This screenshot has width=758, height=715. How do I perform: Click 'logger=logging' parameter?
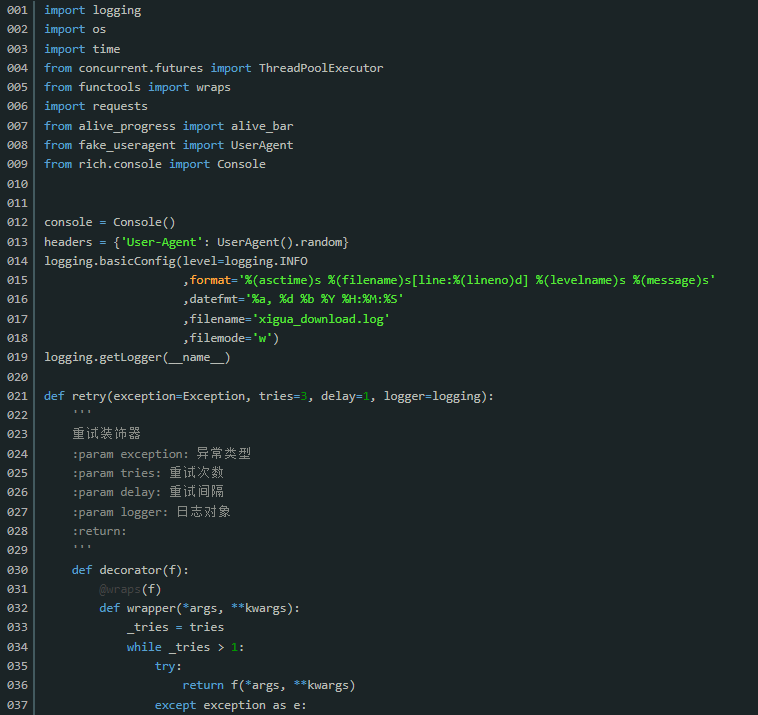click(x=432, y=396)
